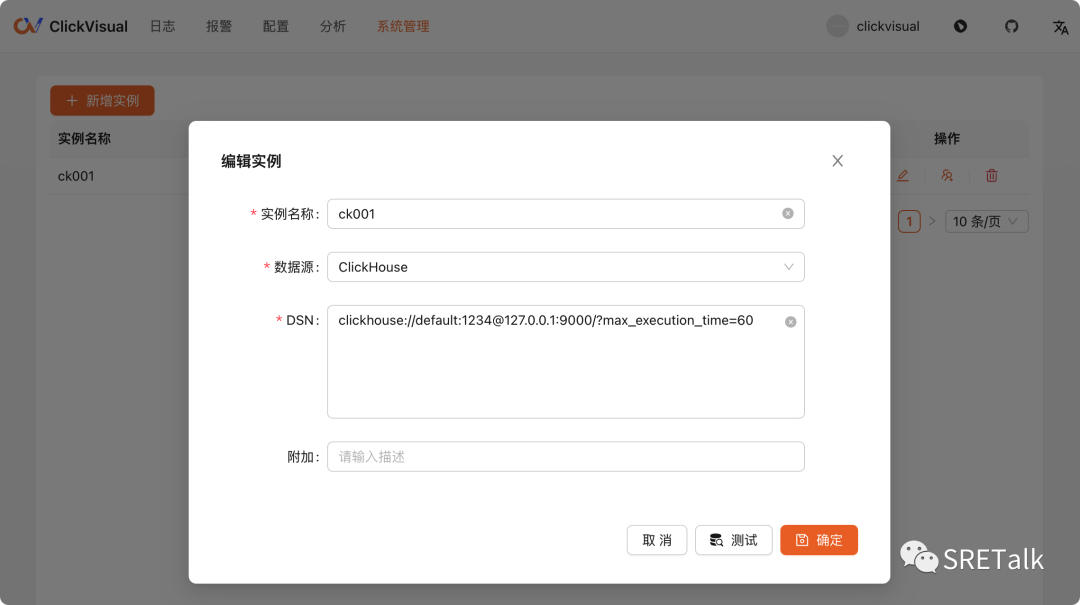This screenshot has width=1080, height=605.
Task: Click the delete trash icon for ck001
Action: (992, 176)
